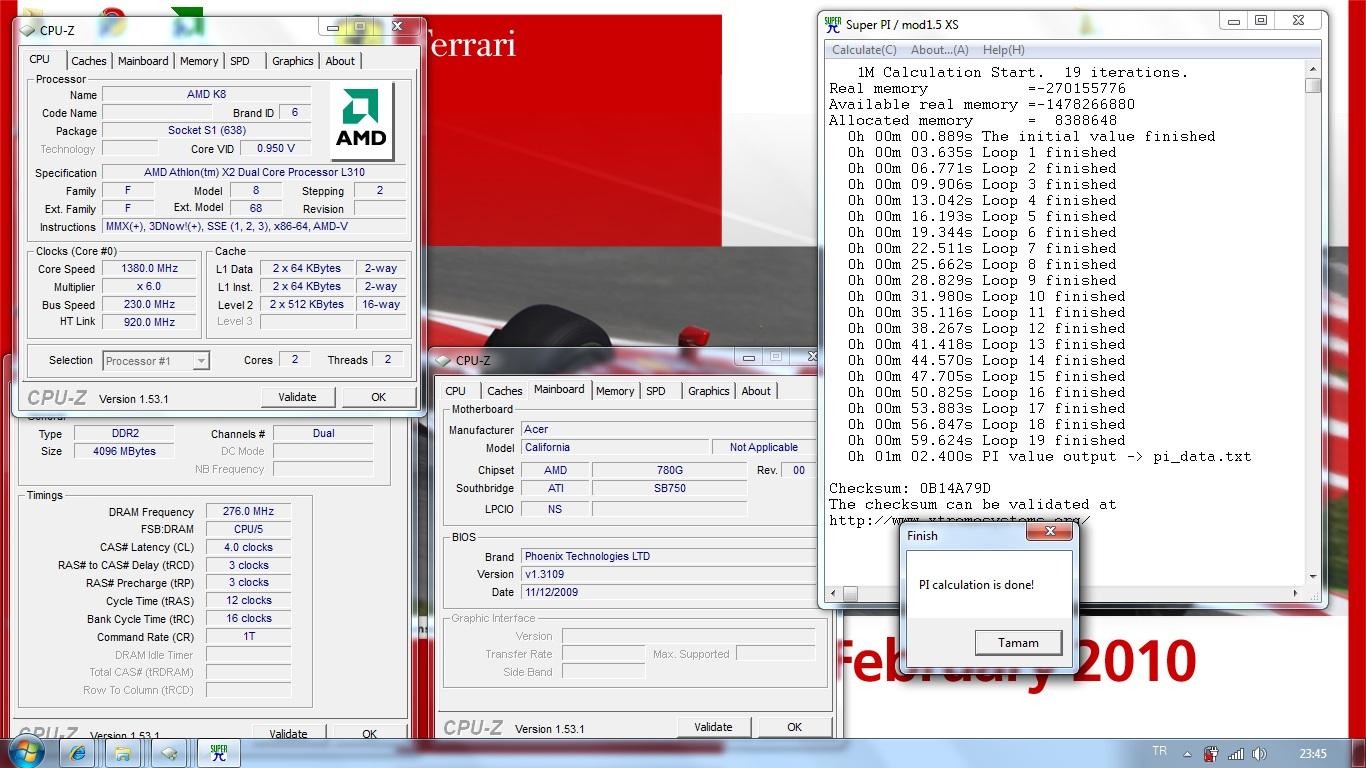Open the Caches tab in the CPU-Z processor window
This screenshot has width=1366, height=768.
[x=89, y=61]
